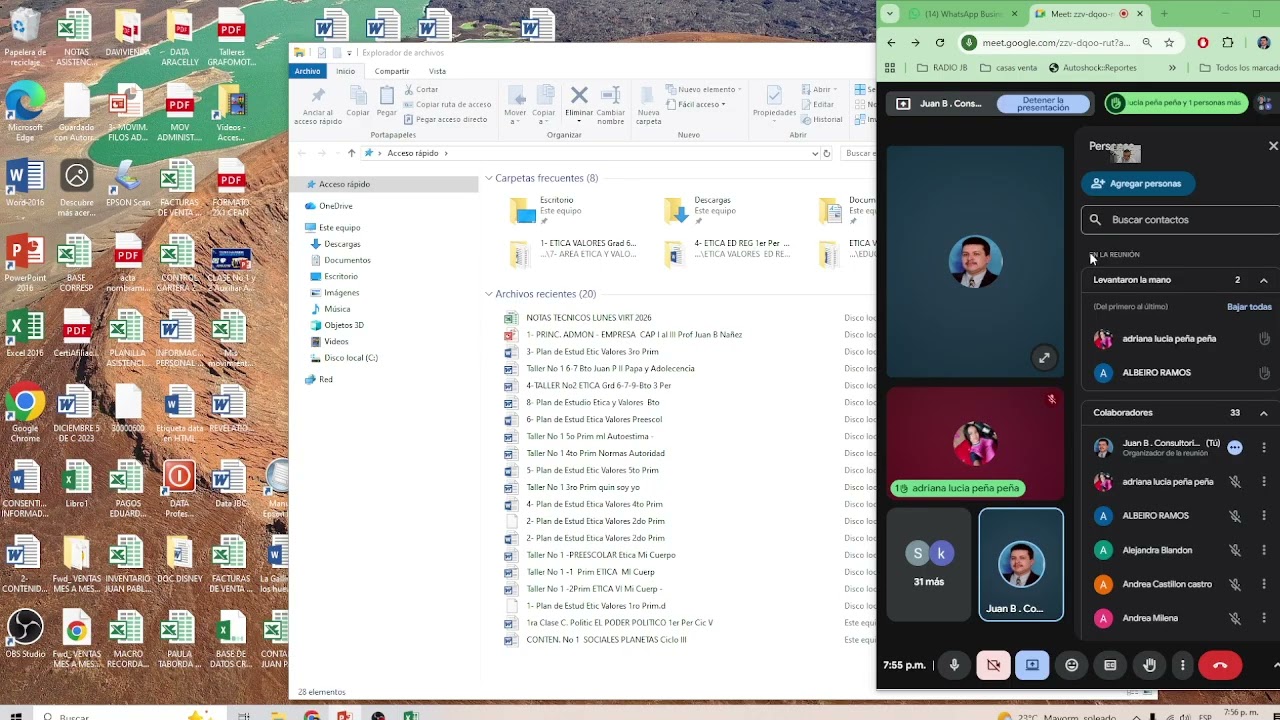Open the EPSON Scan desktop icon

(128, 183)
